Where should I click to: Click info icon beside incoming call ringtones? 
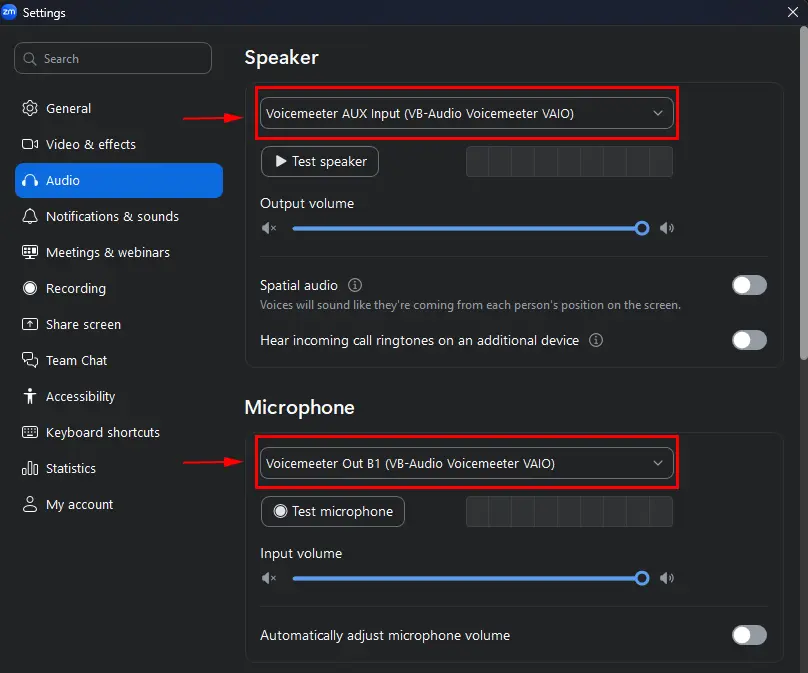tap(596, 340)
